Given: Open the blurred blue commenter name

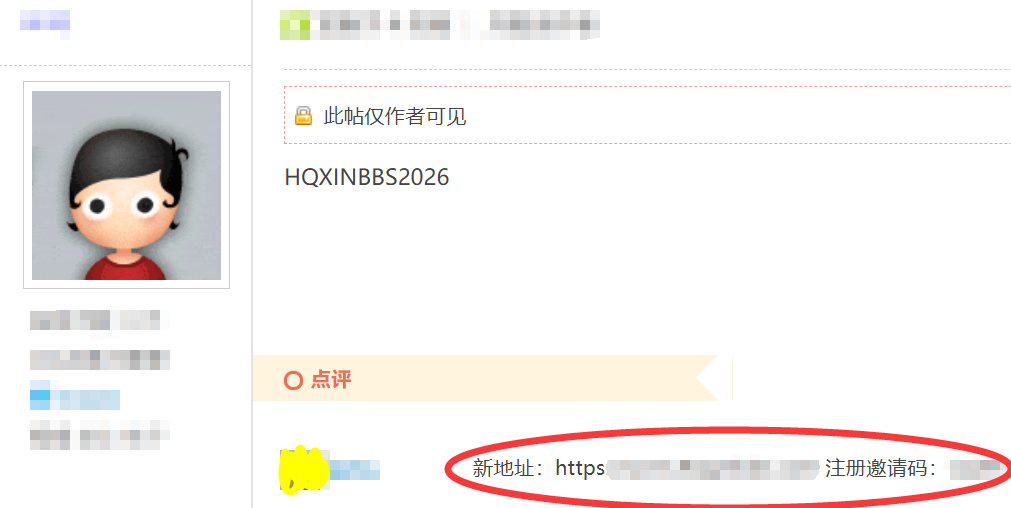Looking at the screenshot, I should 355,470.
